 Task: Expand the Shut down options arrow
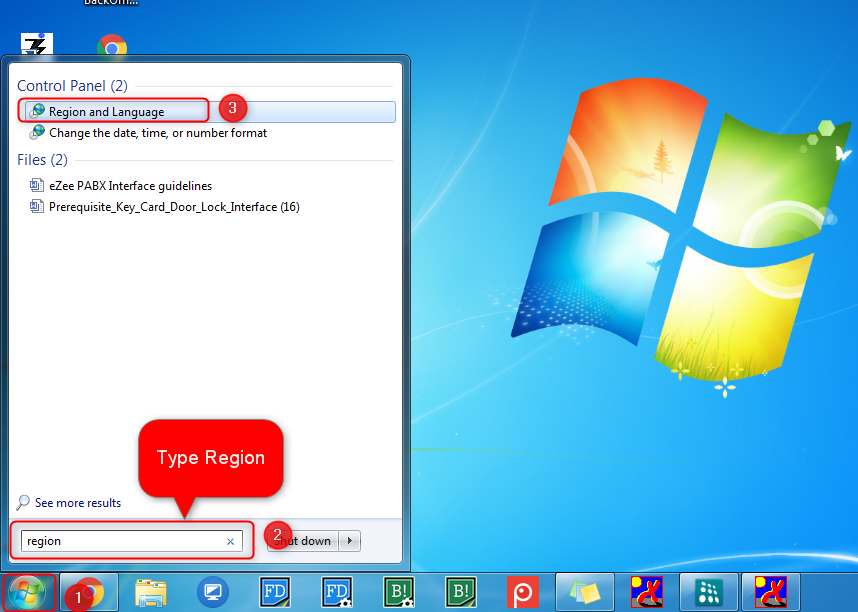point(350,541)
